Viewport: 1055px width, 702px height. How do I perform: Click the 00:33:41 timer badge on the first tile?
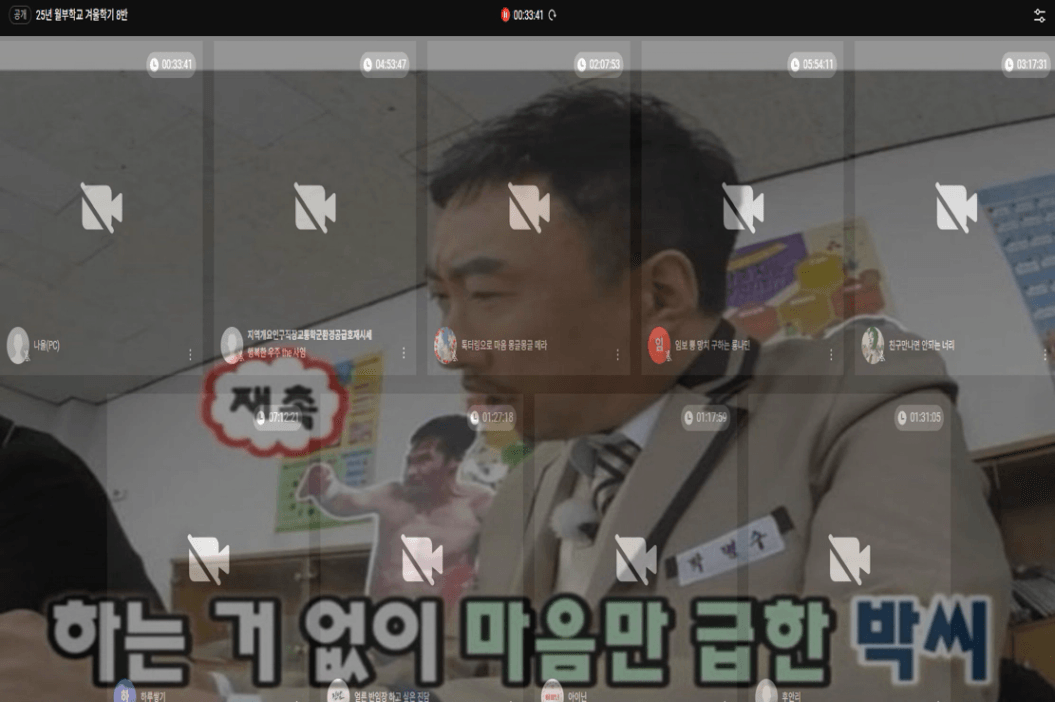[171, 65]
